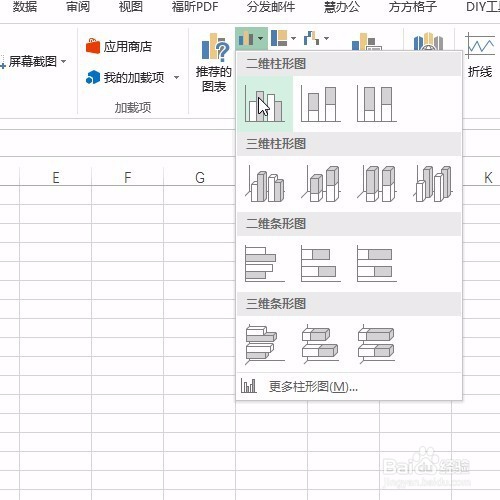This screenshot has height=500, width=500.
Task: Choose the 3-D column chart (fourth option)
Action: tap(433, 184)
